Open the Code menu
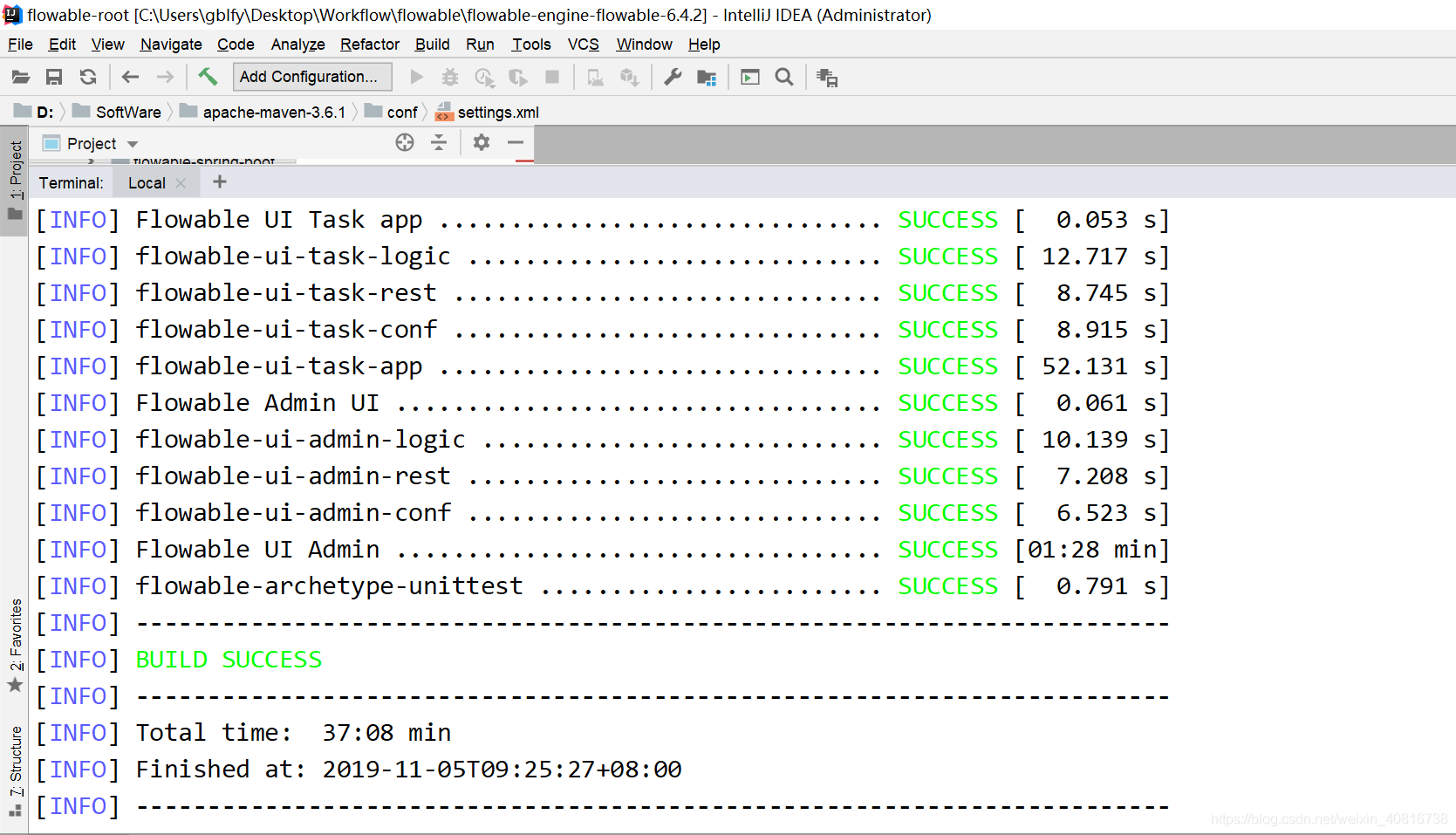The height and width of the screenshot is (835, 1456). 236,44
